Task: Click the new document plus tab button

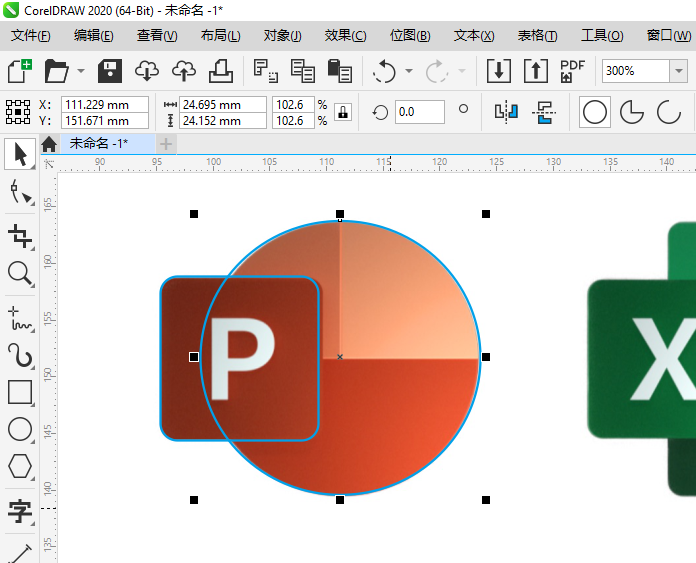Action: (x=166, y=144)
